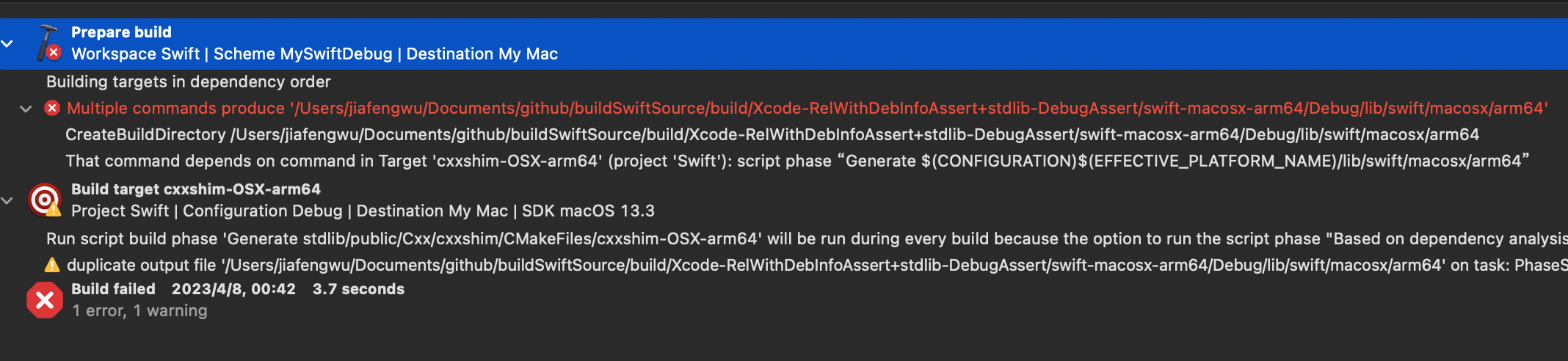1568x361 pixels.
Task: Collapse the Multiple commands produce error chevron
Action: pos(26,109)
